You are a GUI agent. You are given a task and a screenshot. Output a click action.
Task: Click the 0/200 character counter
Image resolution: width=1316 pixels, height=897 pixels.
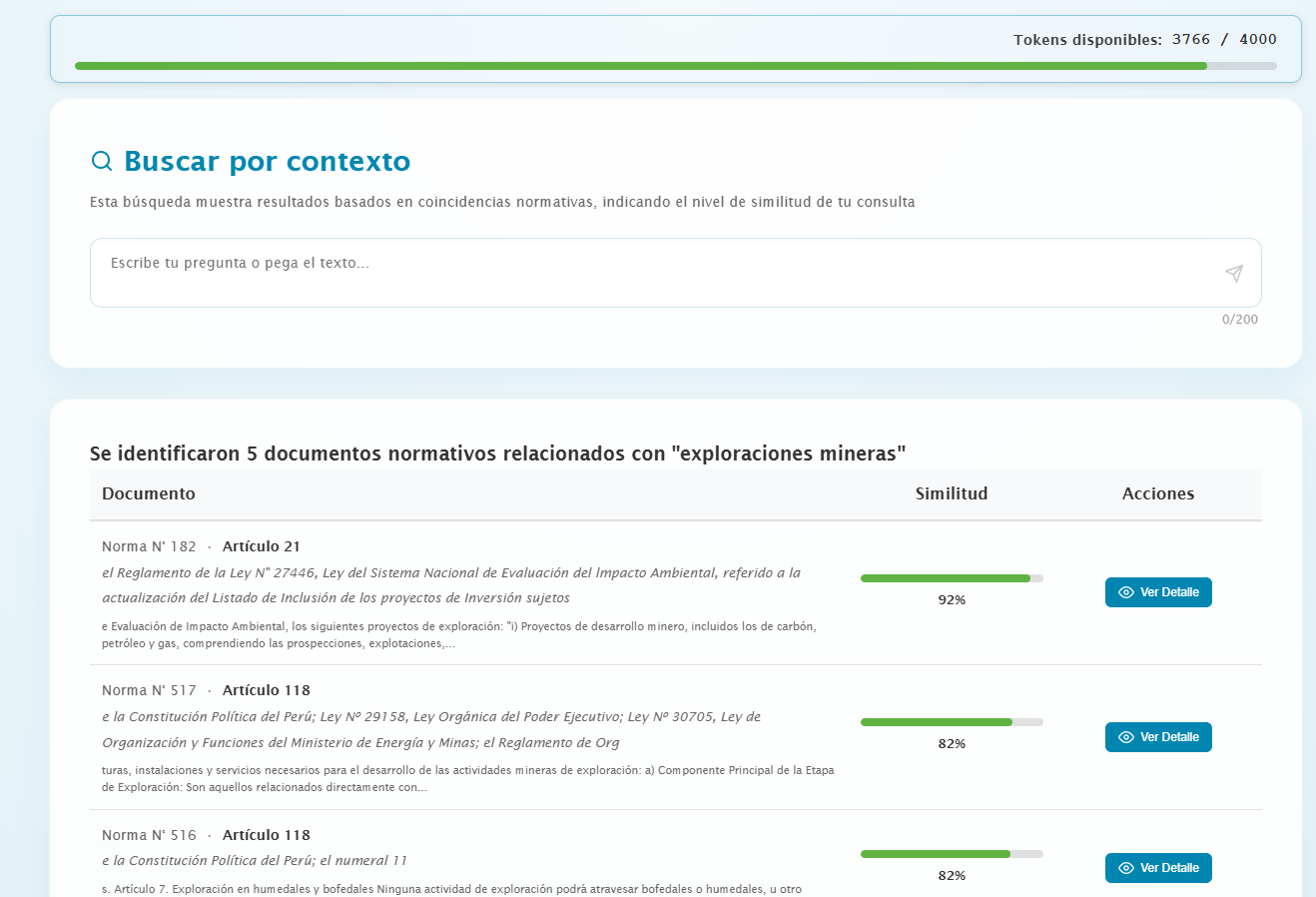coord(1239,320)
